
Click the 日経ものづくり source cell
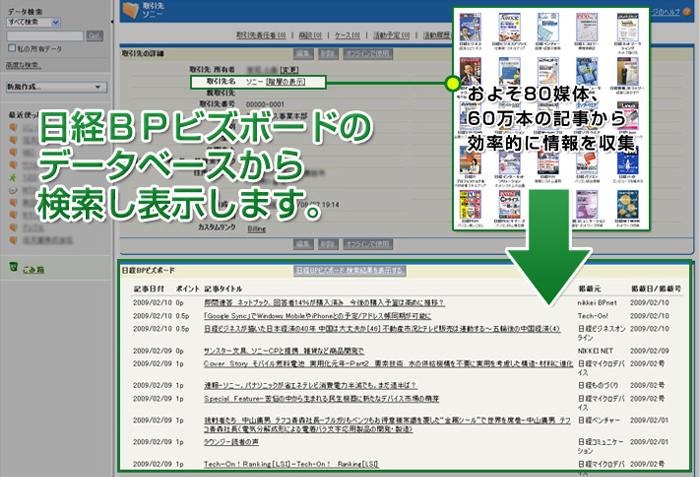click(598, 385)
